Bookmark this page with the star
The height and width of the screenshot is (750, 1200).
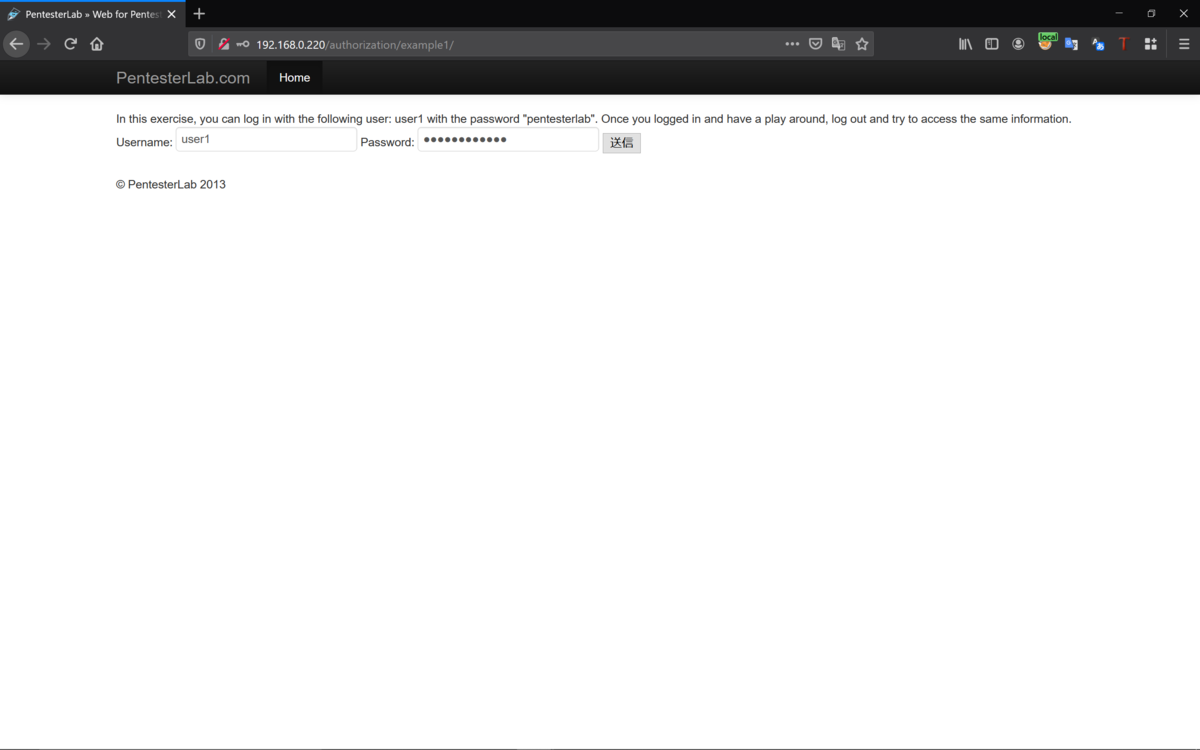coord(862,44)
